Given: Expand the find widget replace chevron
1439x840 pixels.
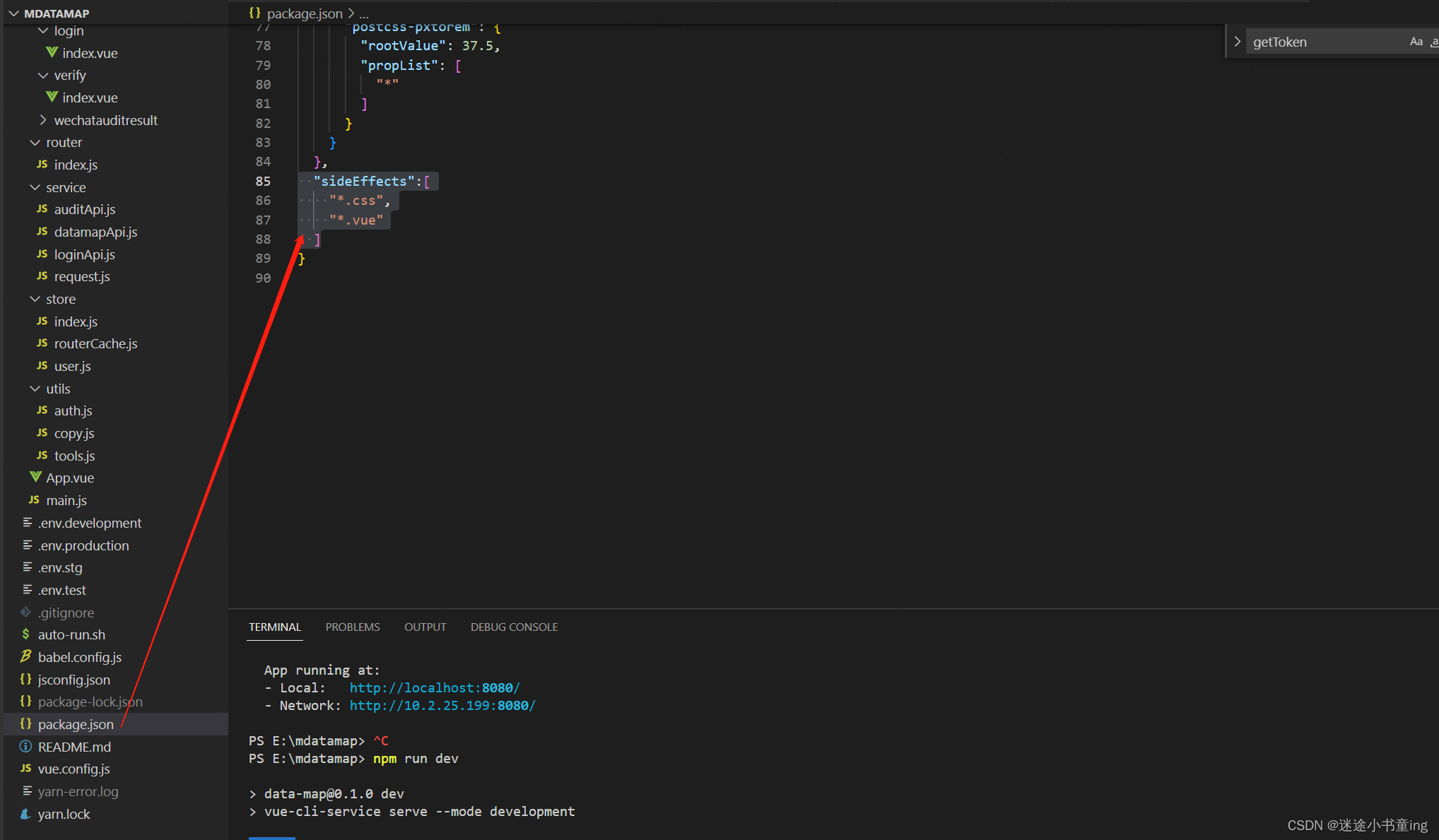Looking at the screenshot, I should (x=1237, y=42).
